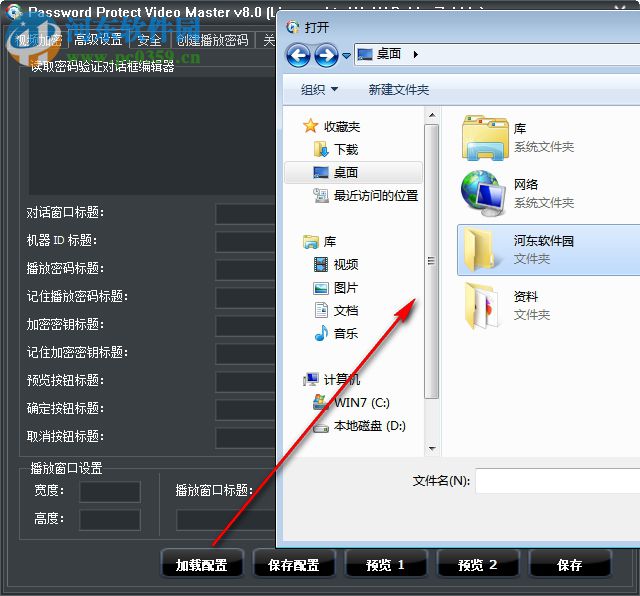Click the Open dialog title bar icon
This screenshot has width=640, height=596.
coord(293,27)
